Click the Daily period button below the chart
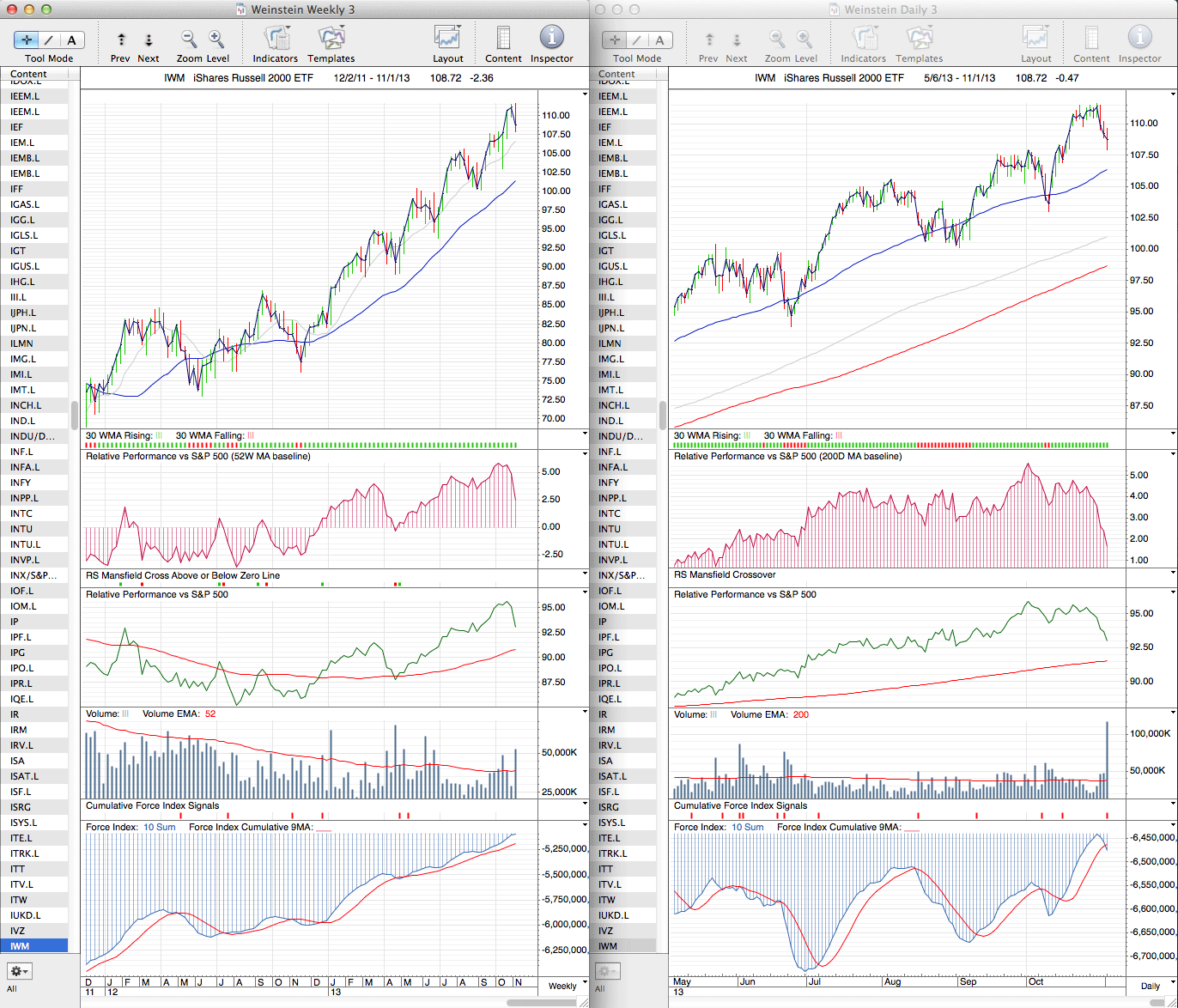 coord(1151,986)
